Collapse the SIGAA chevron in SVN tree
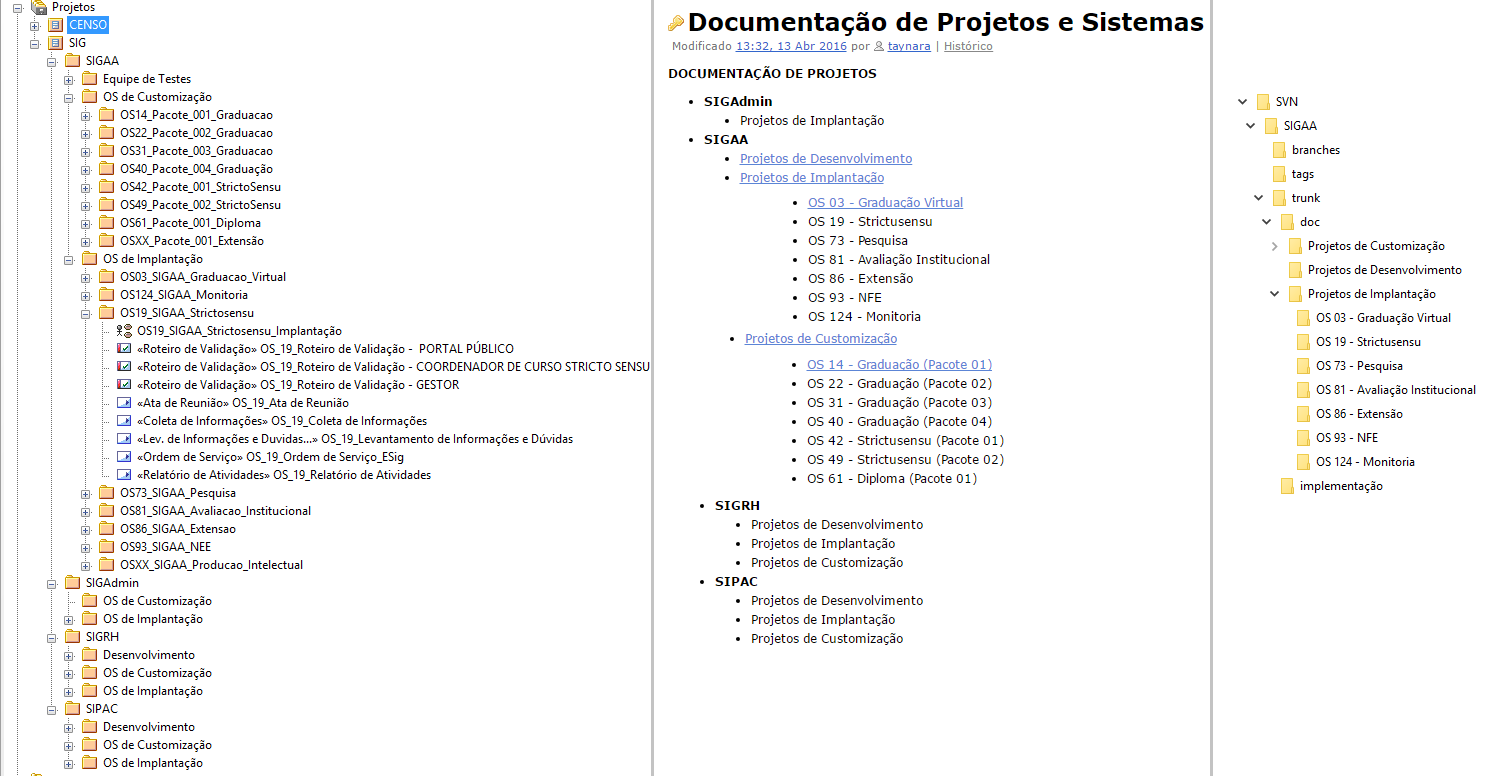1507x776 pixels. pyautogui.click(x=1250, y=126)
